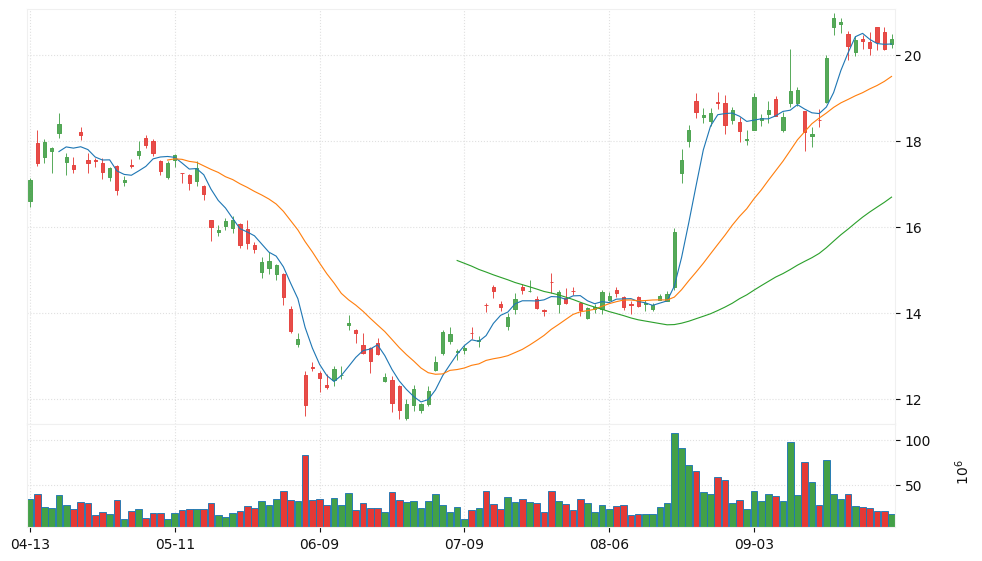Click the 05-11 date label
982x561 pixels.
point(175,545)
